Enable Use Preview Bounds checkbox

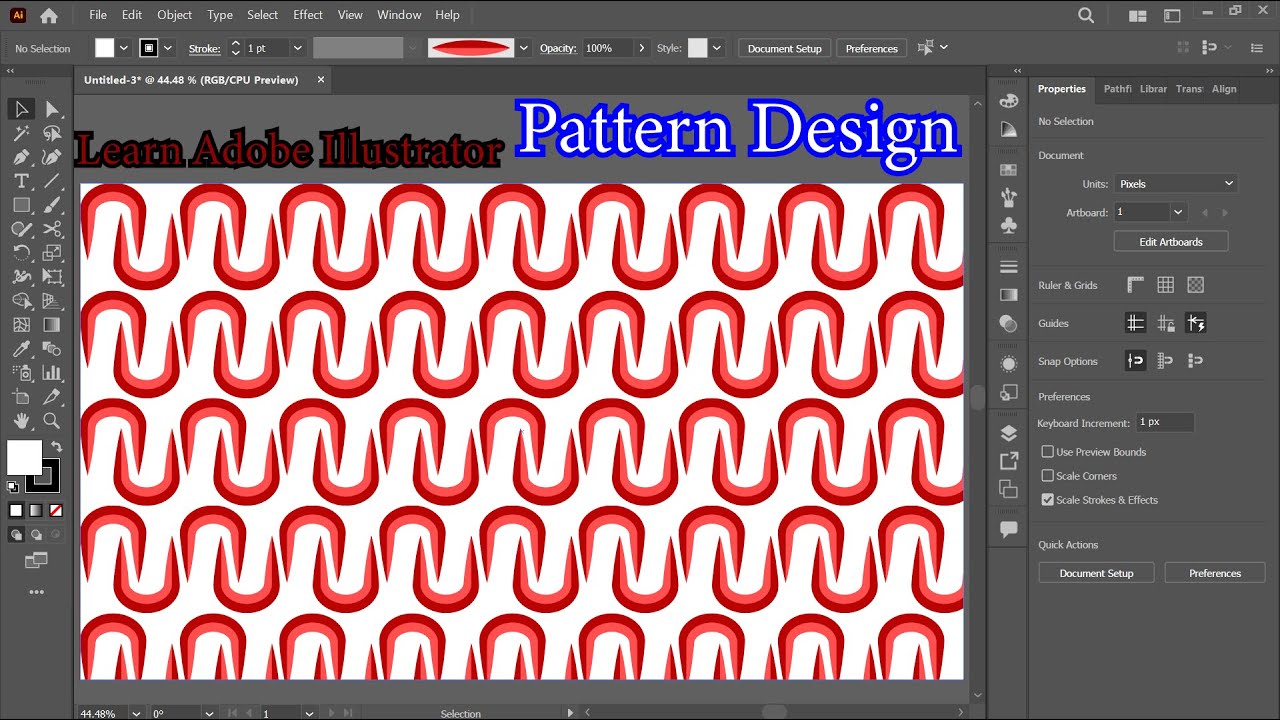click(1048, 452)
